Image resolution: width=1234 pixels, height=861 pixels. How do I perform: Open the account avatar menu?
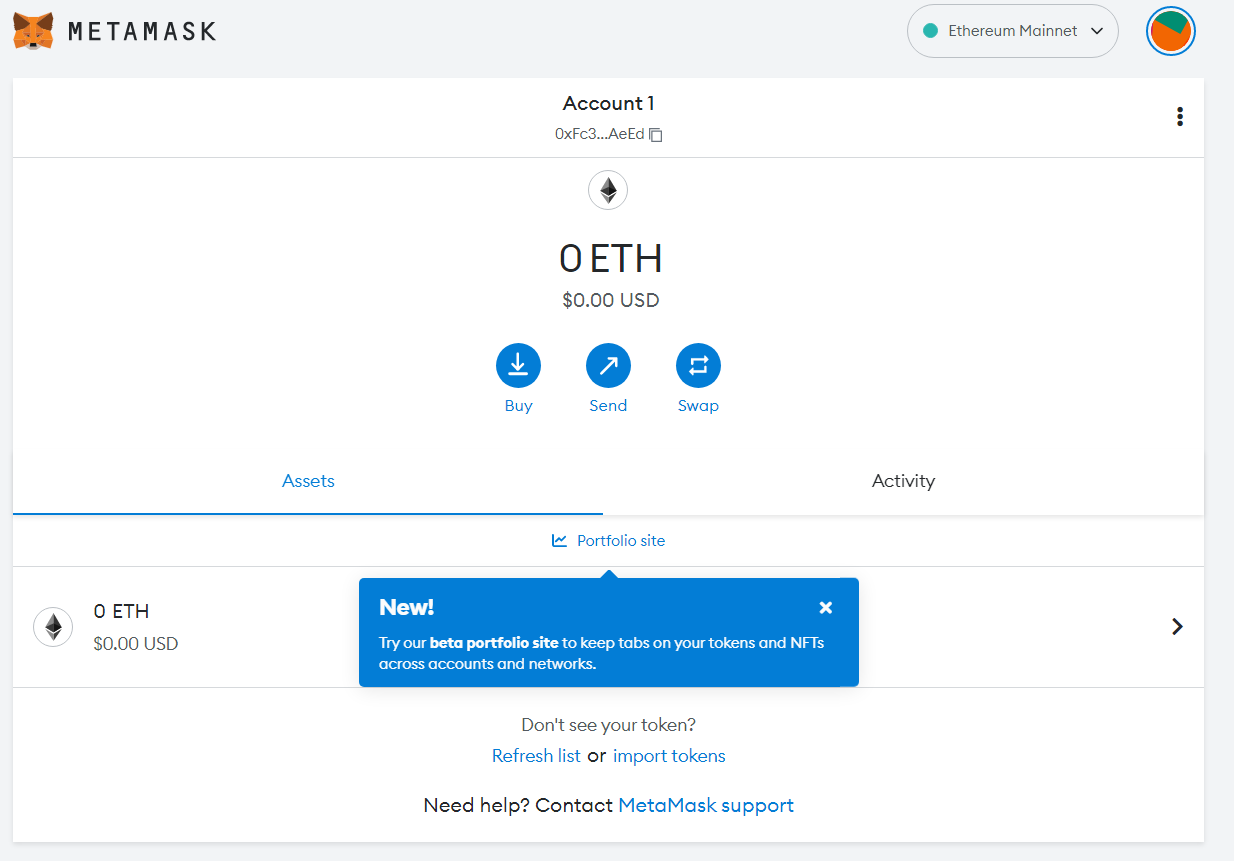click(1170, 31)
